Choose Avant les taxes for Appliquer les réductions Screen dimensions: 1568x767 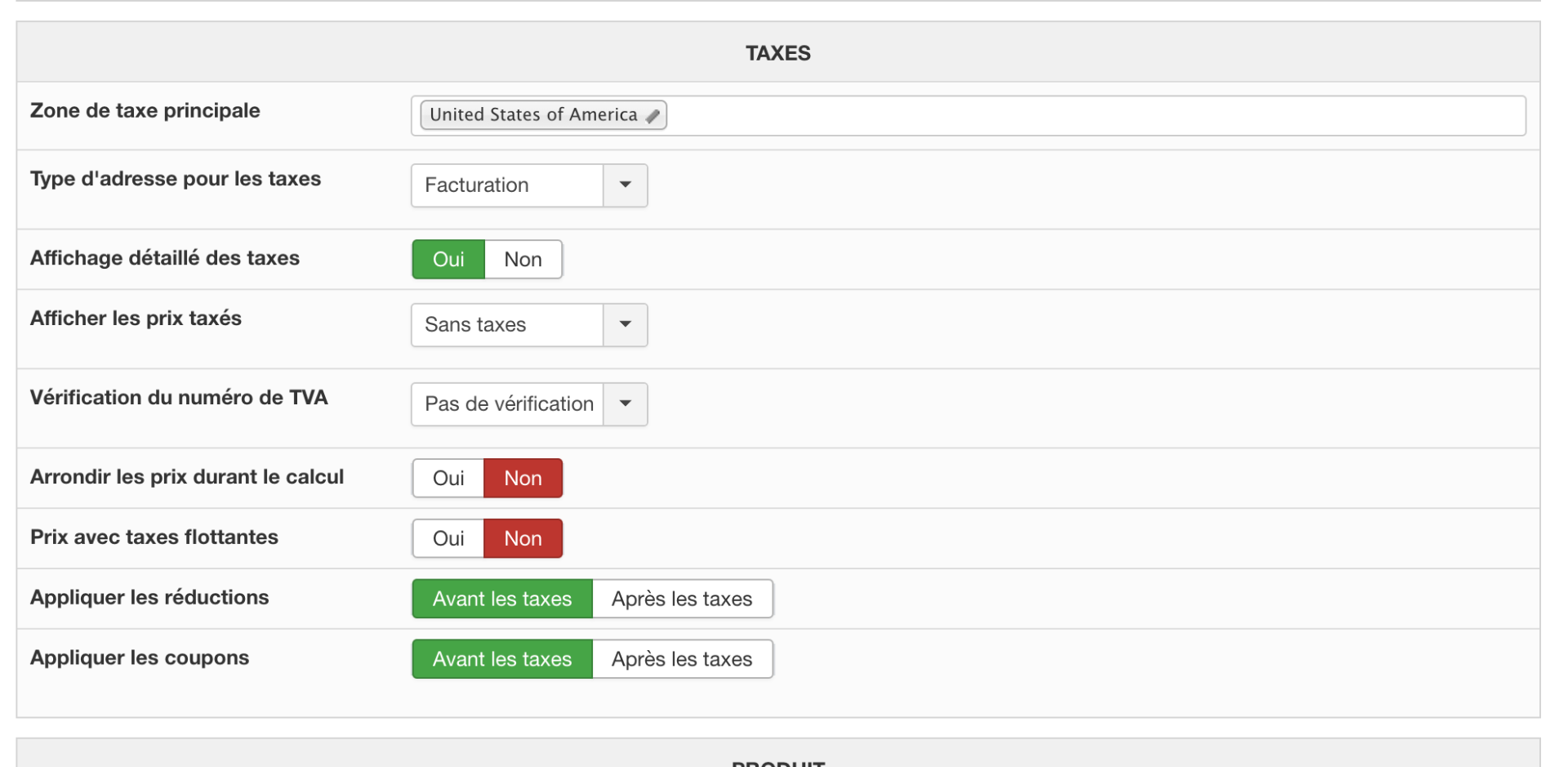pyautogui.click(x=502, y=600)
